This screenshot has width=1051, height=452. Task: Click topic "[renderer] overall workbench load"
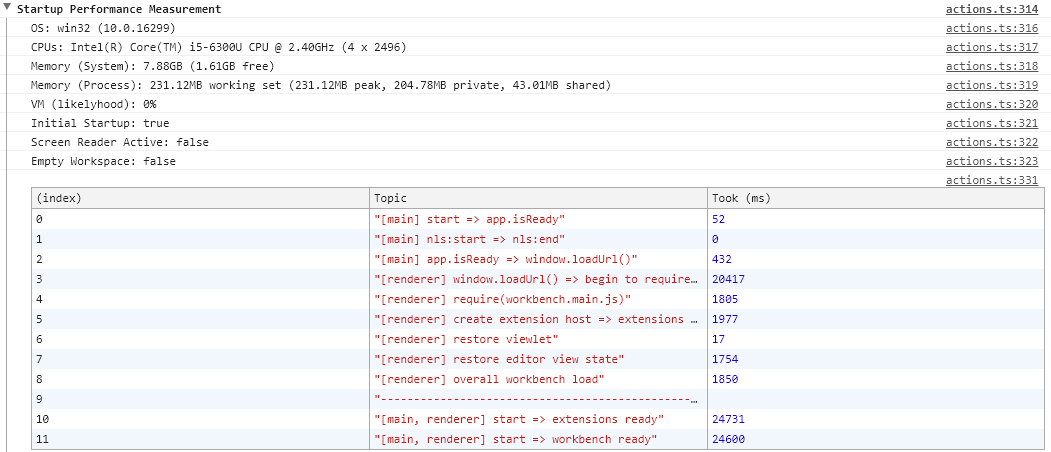click(490, 380)
